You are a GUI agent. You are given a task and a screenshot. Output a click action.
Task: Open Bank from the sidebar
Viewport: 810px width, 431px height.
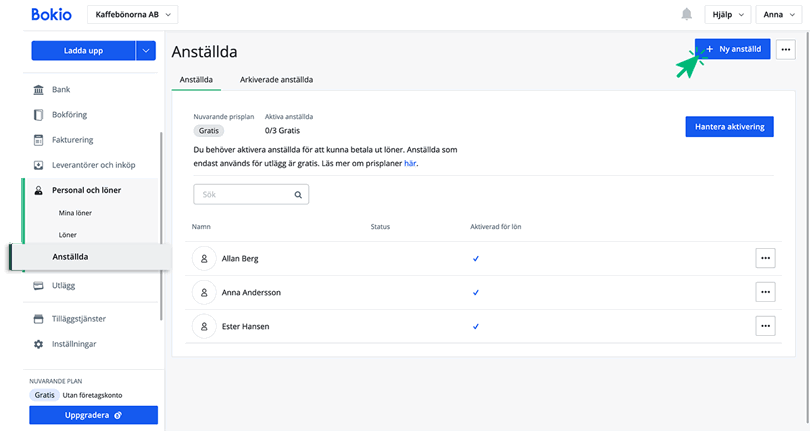coord(61,90)
